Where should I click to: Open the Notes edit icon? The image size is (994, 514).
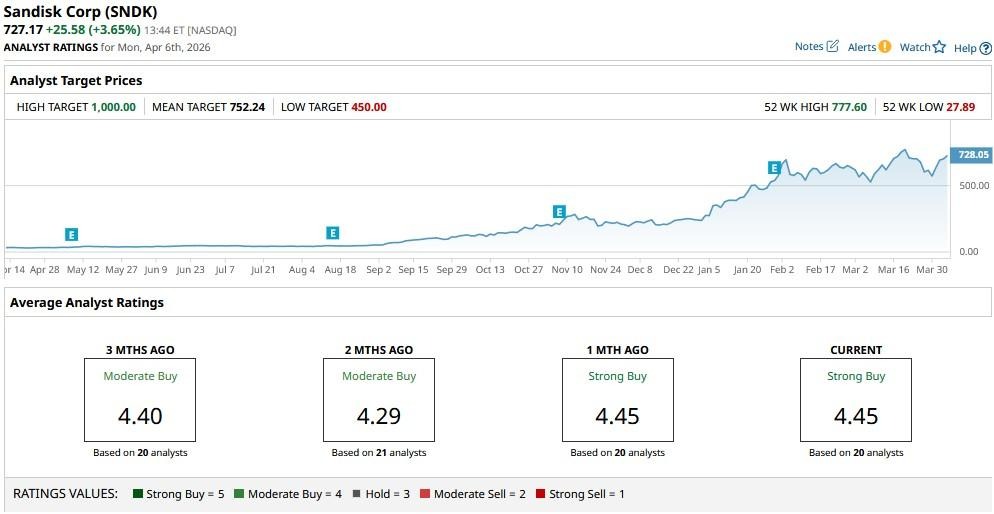coord(833,46)
